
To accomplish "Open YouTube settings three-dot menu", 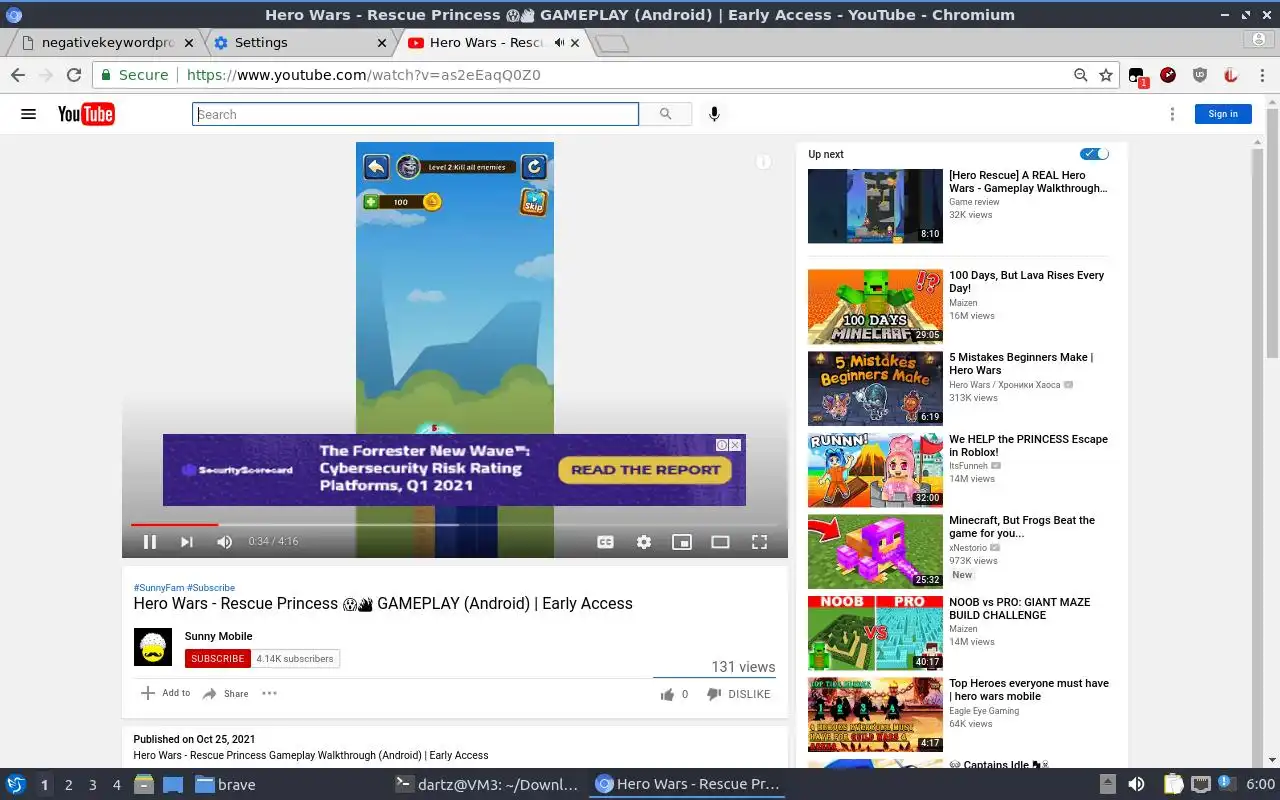I will pos(1172,114).
